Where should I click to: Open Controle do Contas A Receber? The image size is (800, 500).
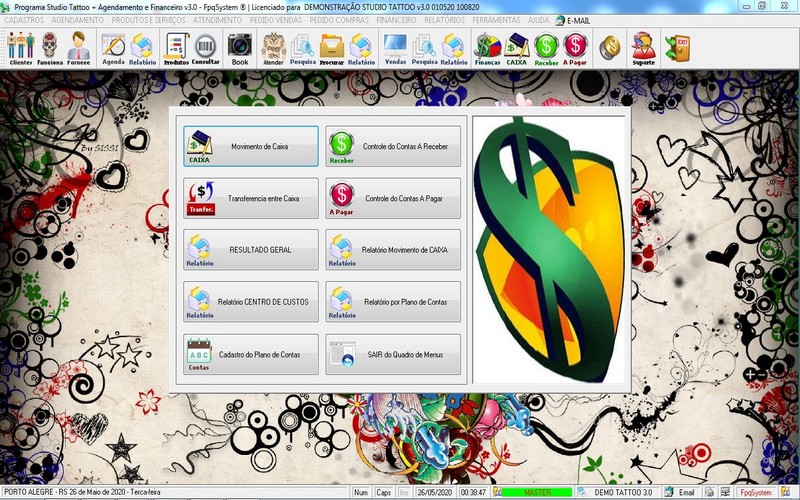393,146
